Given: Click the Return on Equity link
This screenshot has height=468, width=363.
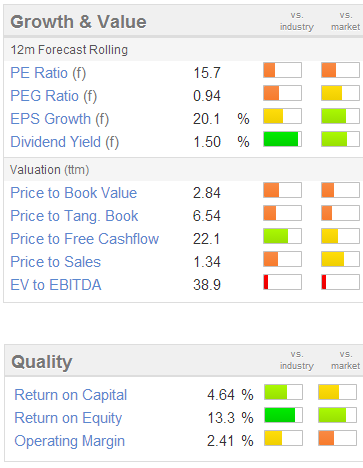Looking at the screenshot, I should pos(68,418).
